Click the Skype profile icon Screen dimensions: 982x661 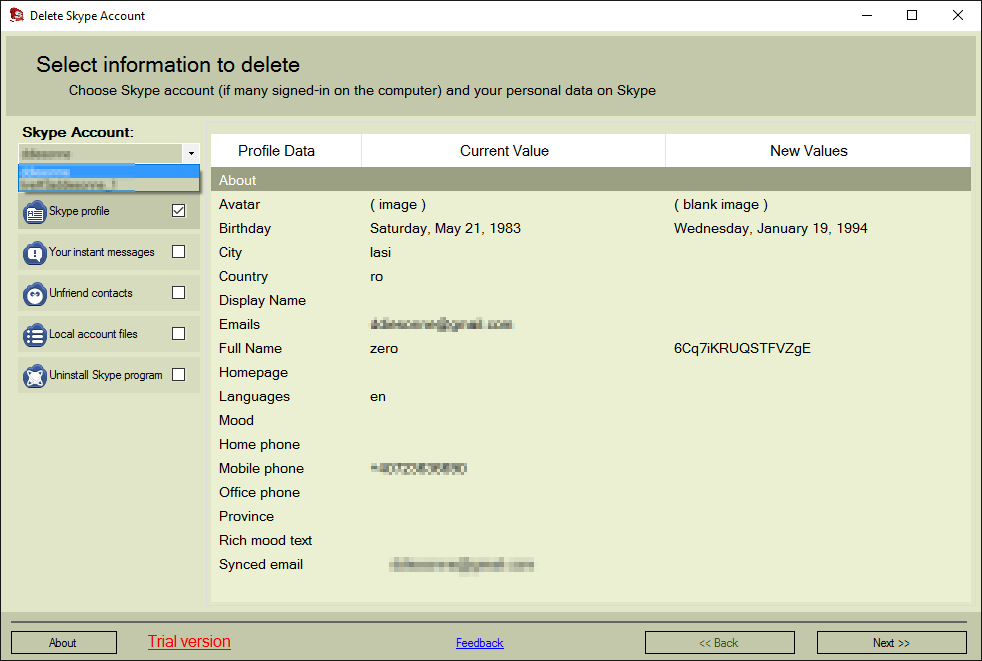click(x=34, y=212)
